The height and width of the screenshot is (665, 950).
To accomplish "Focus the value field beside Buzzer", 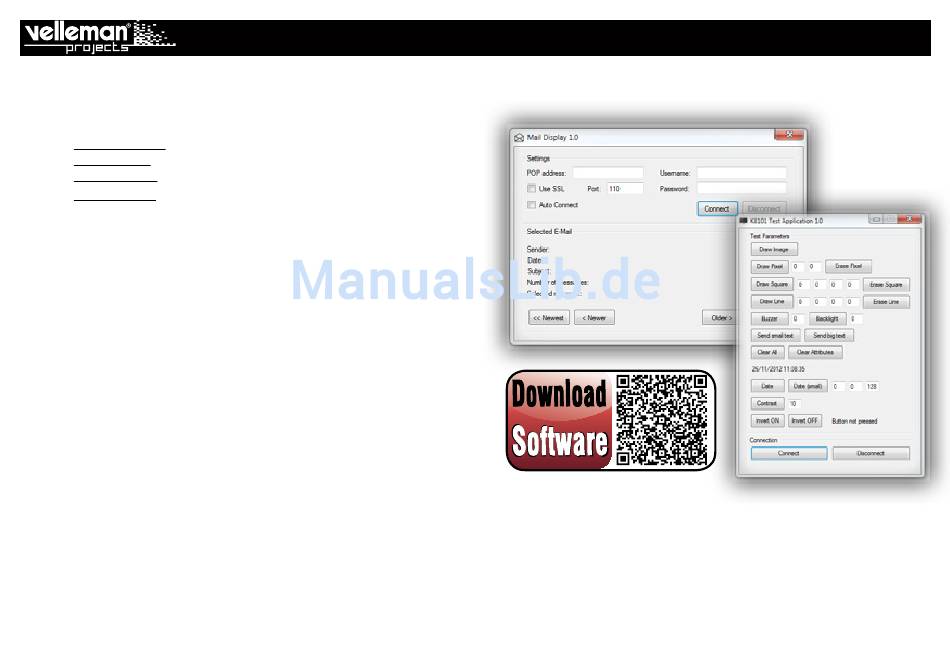I will [798, 319].
